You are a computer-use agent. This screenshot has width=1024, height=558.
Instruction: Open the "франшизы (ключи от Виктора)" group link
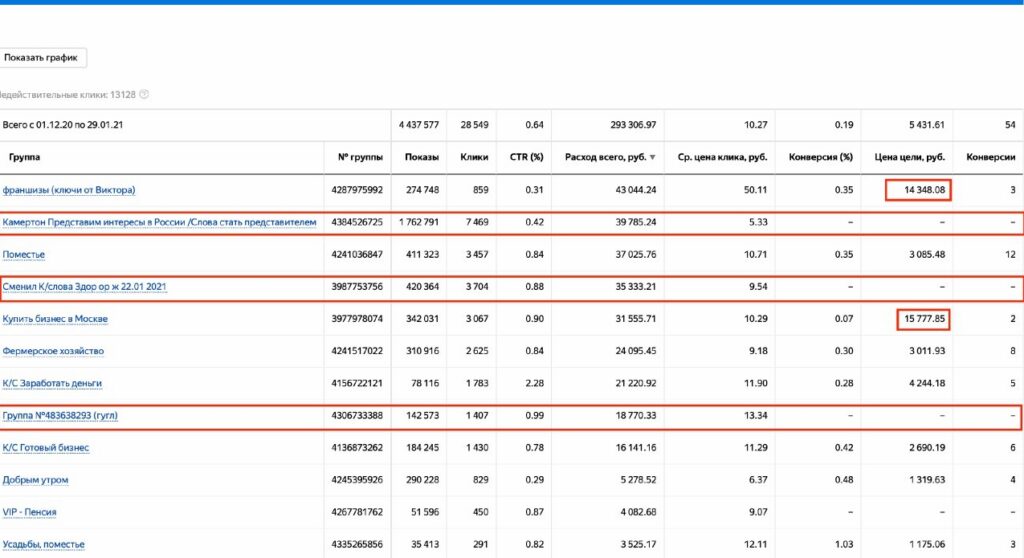[70, 190]
